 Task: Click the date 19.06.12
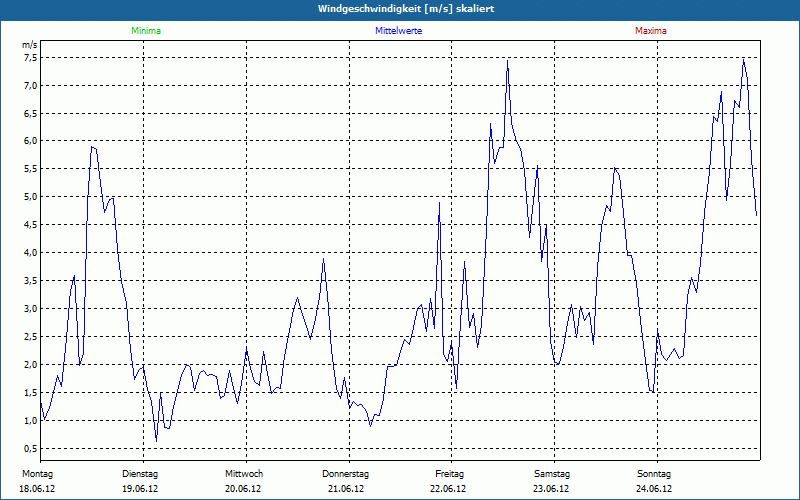[140, 489]
